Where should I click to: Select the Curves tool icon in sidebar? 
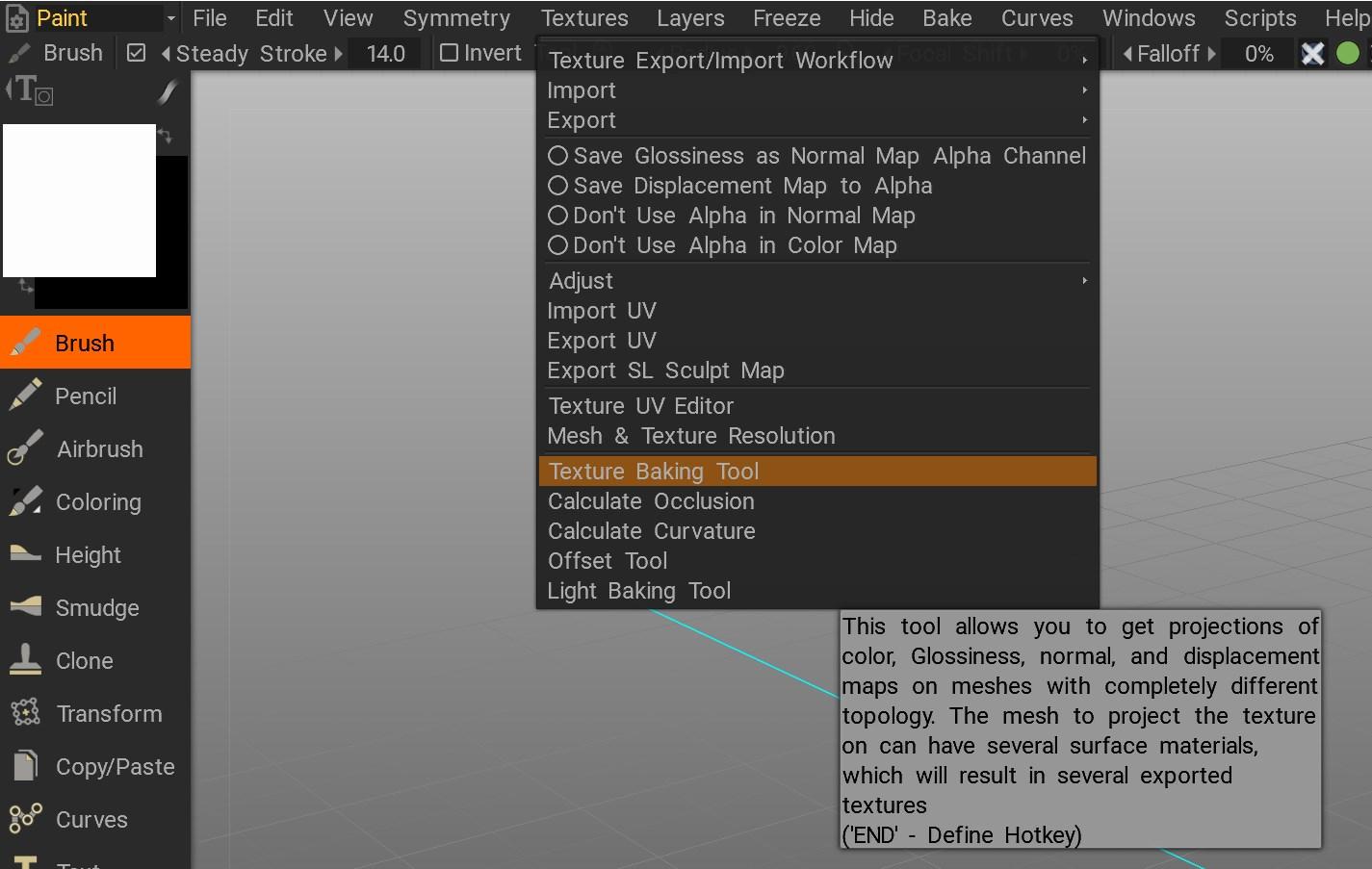[x=25, y=819]
